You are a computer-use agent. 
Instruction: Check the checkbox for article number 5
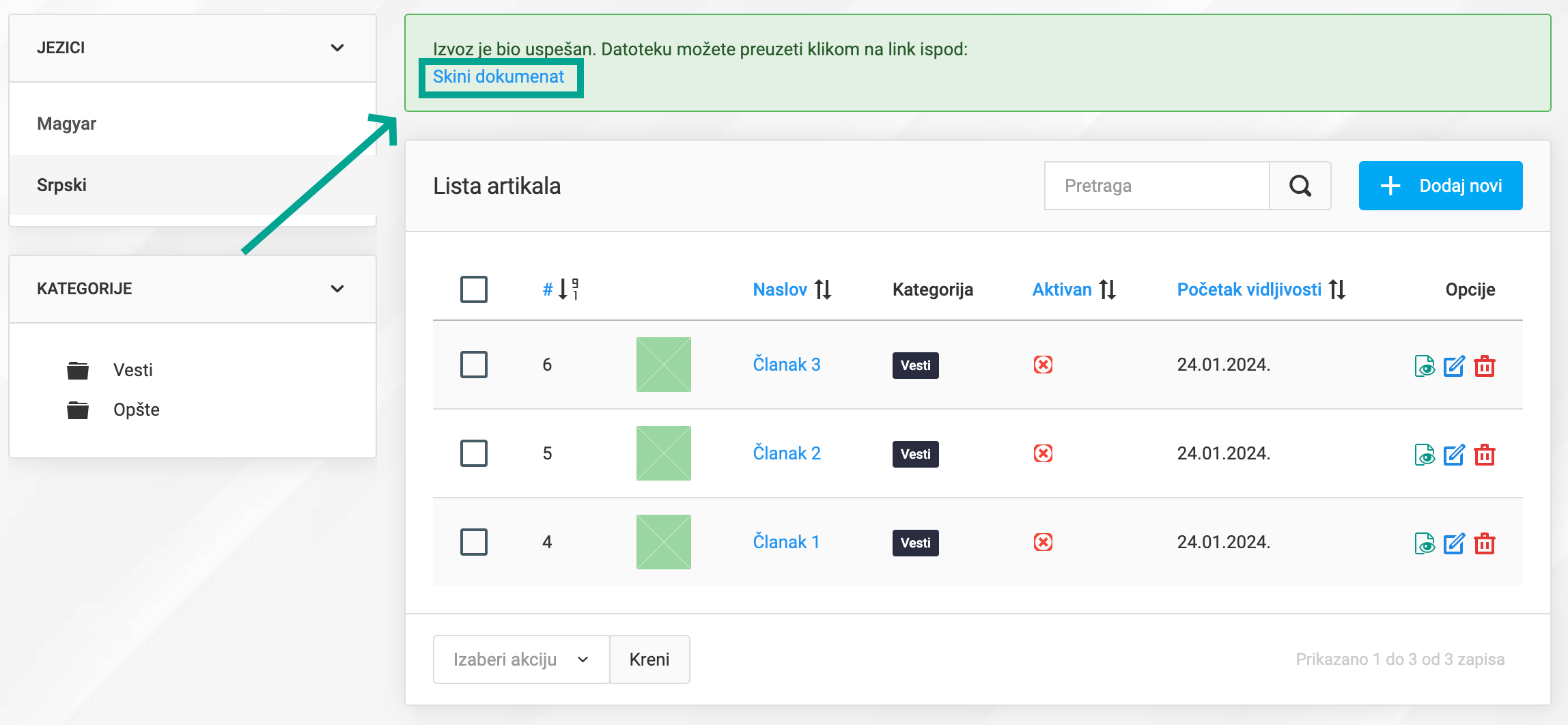(x=473, y=453)
